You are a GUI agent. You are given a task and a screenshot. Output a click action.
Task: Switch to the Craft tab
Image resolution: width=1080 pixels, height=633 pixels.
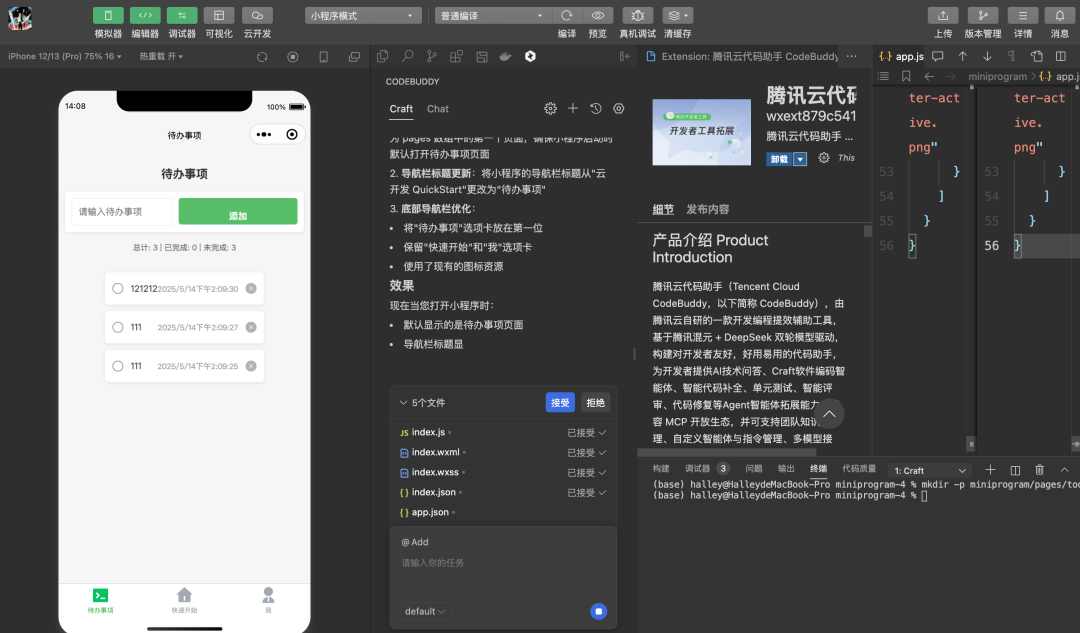click(401, 109)
